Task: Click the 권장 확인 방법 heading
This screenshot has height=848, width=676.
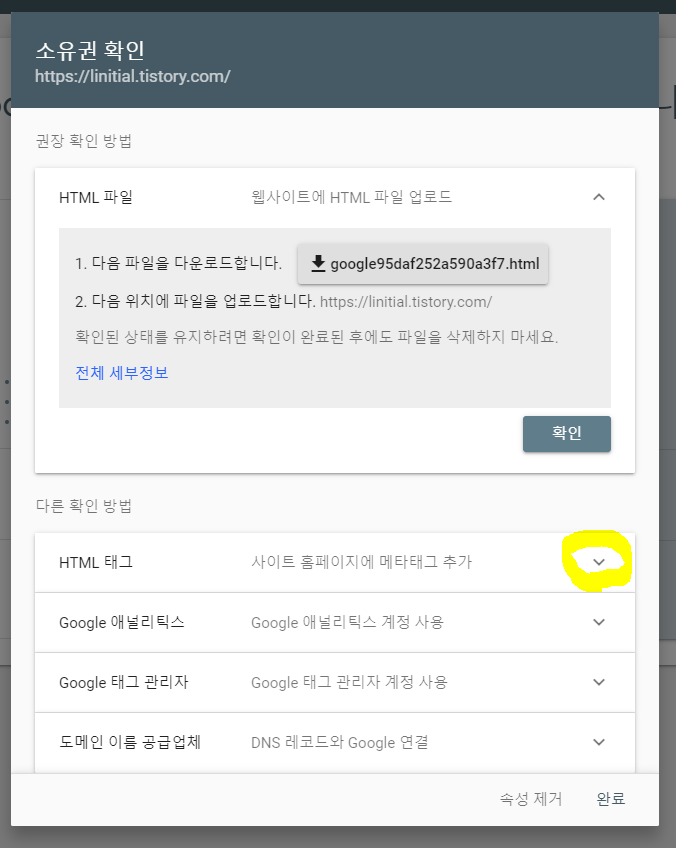Action: pyautogui.click(x=84, y=141)
